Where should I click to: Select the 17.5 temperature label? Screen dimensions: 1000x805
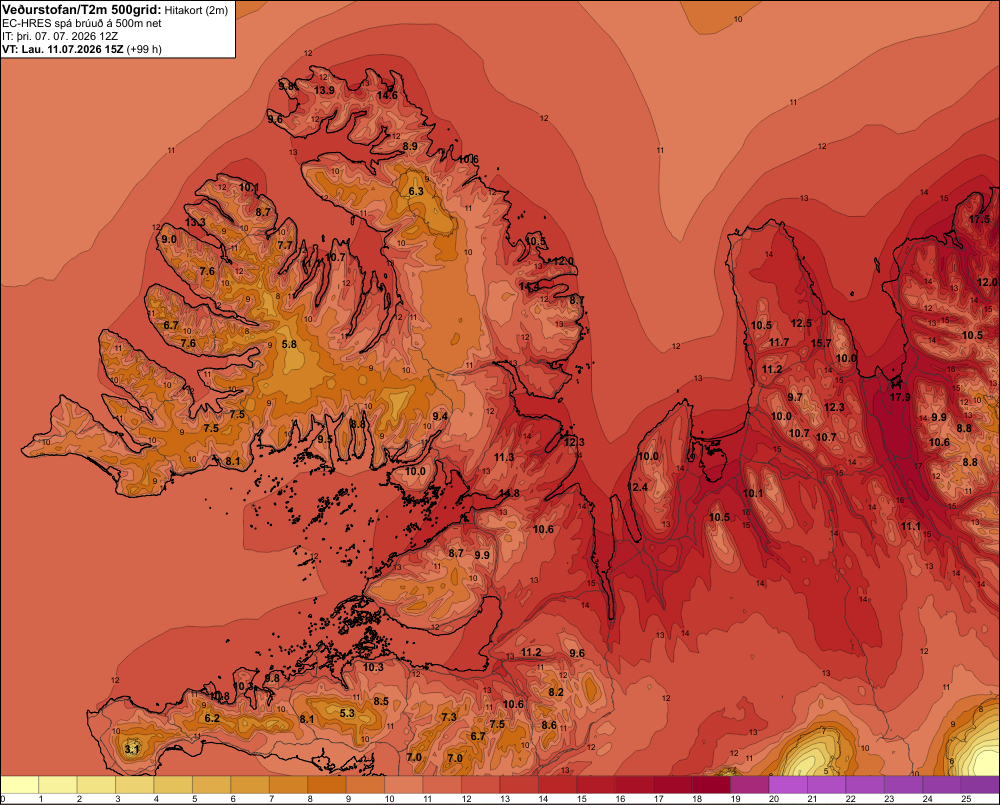980,219
